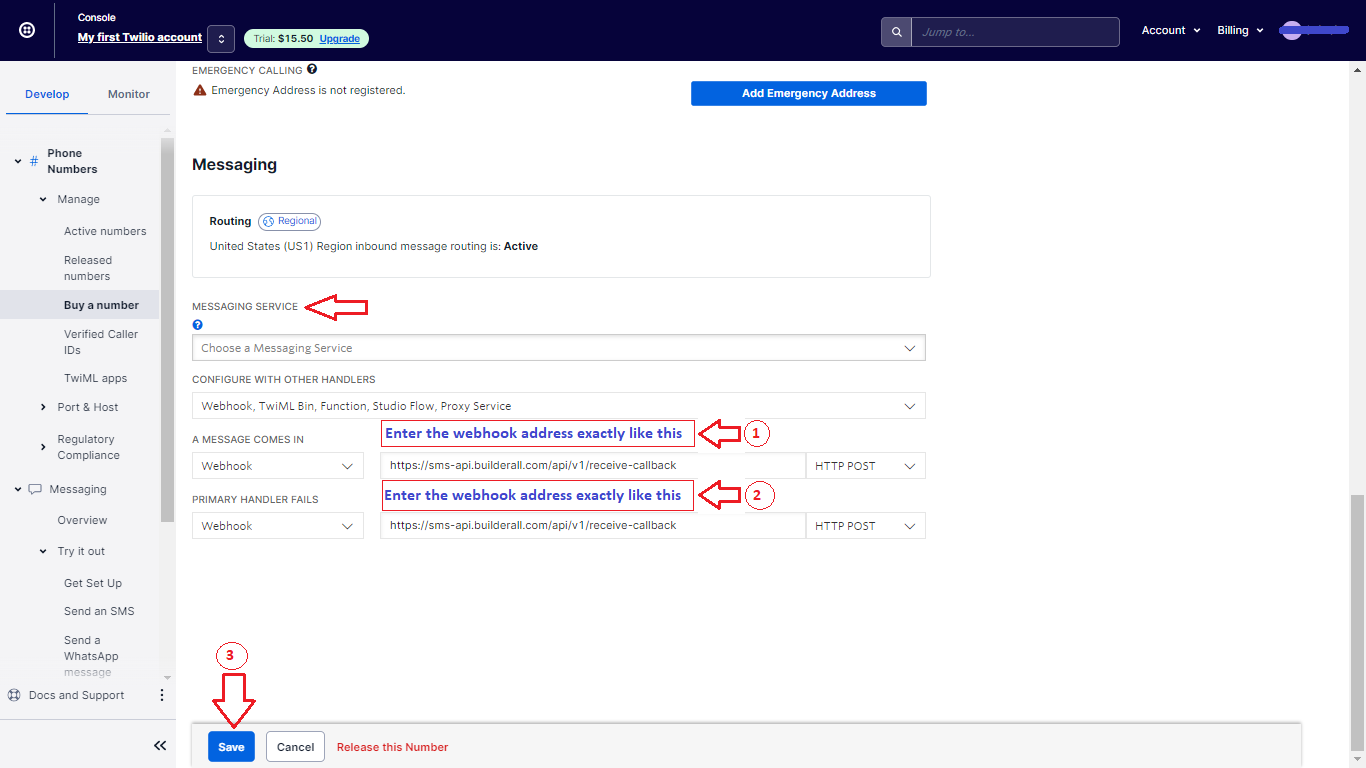Open Send an SMS page
1366x768 pixels.
tap(99, 611)
